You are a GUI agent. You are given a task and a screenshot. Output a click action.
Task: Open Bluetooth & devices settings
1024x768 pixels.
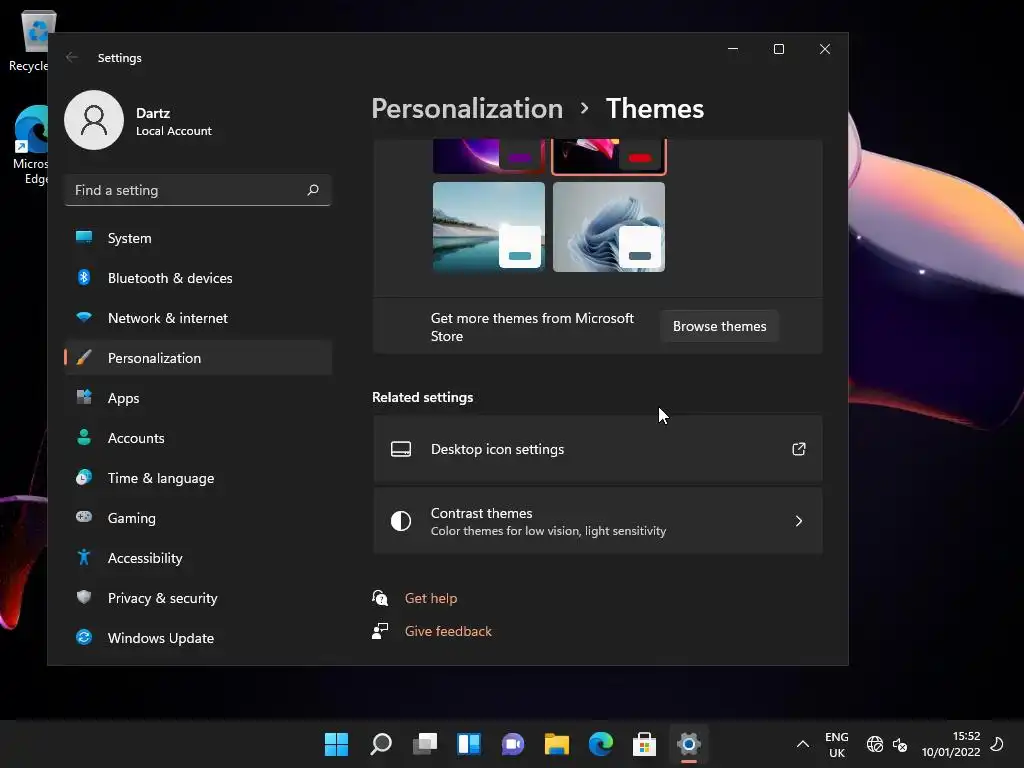(198, 278)
